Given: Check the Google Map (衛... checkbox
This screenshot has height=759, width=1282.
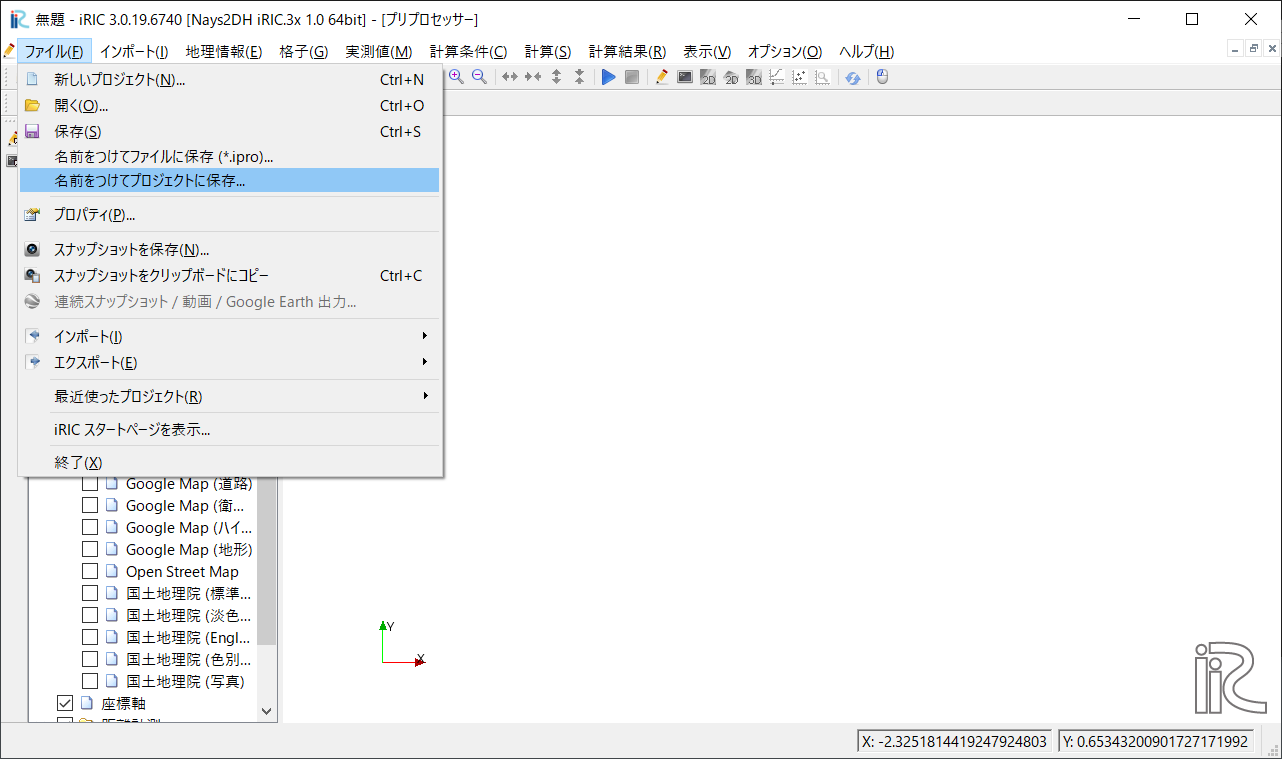Looking at the screenshot, I should click(90, 506).
